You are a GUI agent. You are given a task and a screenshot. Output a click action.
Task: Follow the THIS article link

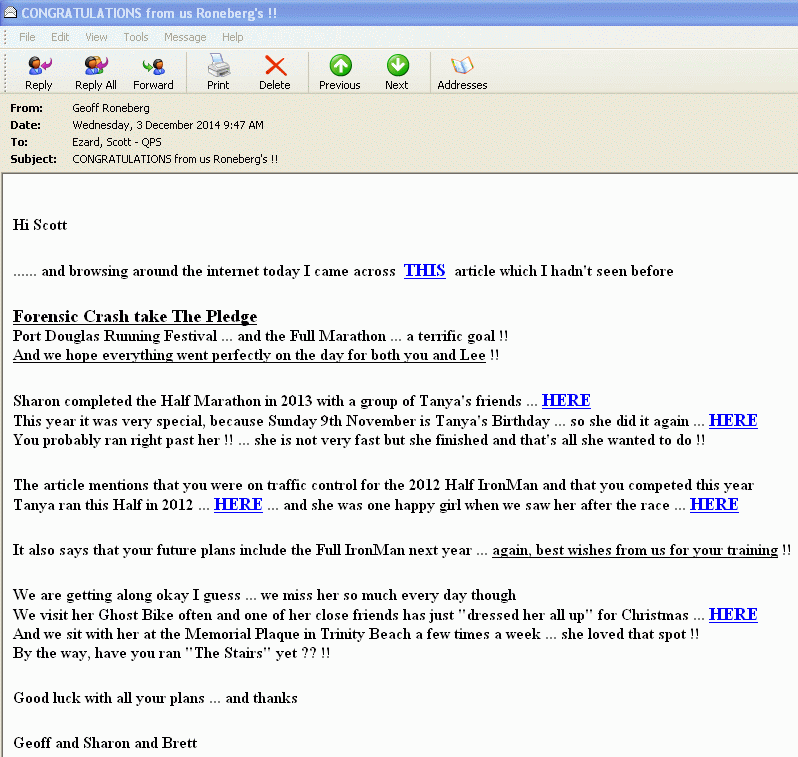coord(424,271)
